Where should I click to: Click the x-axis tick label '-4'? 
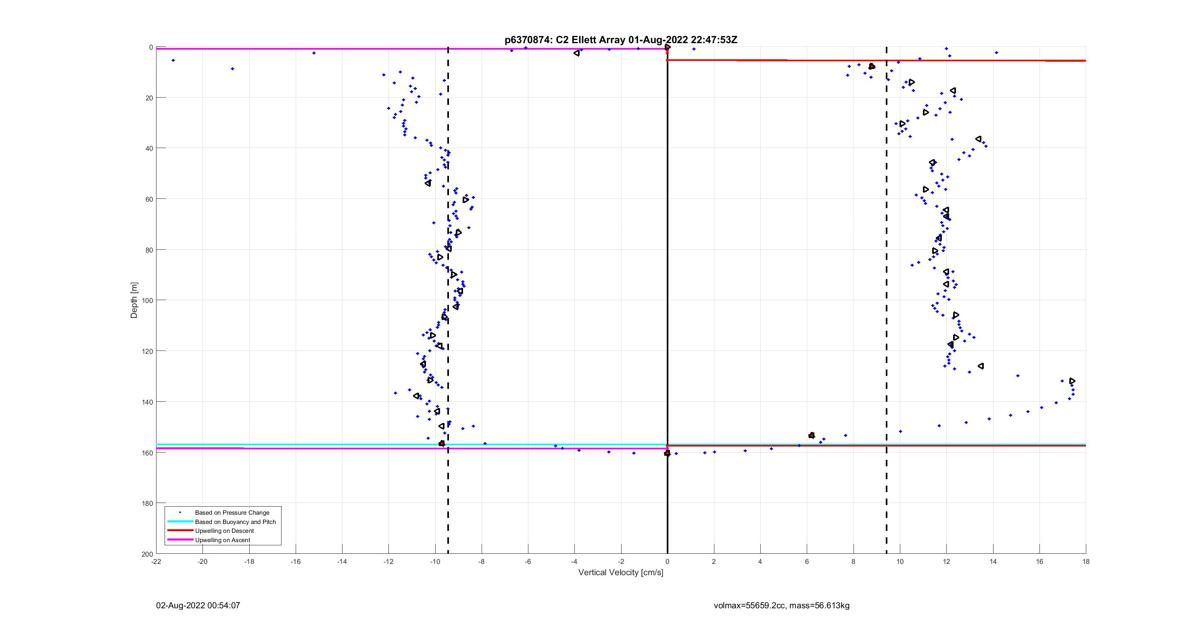[x=575, y=562]
